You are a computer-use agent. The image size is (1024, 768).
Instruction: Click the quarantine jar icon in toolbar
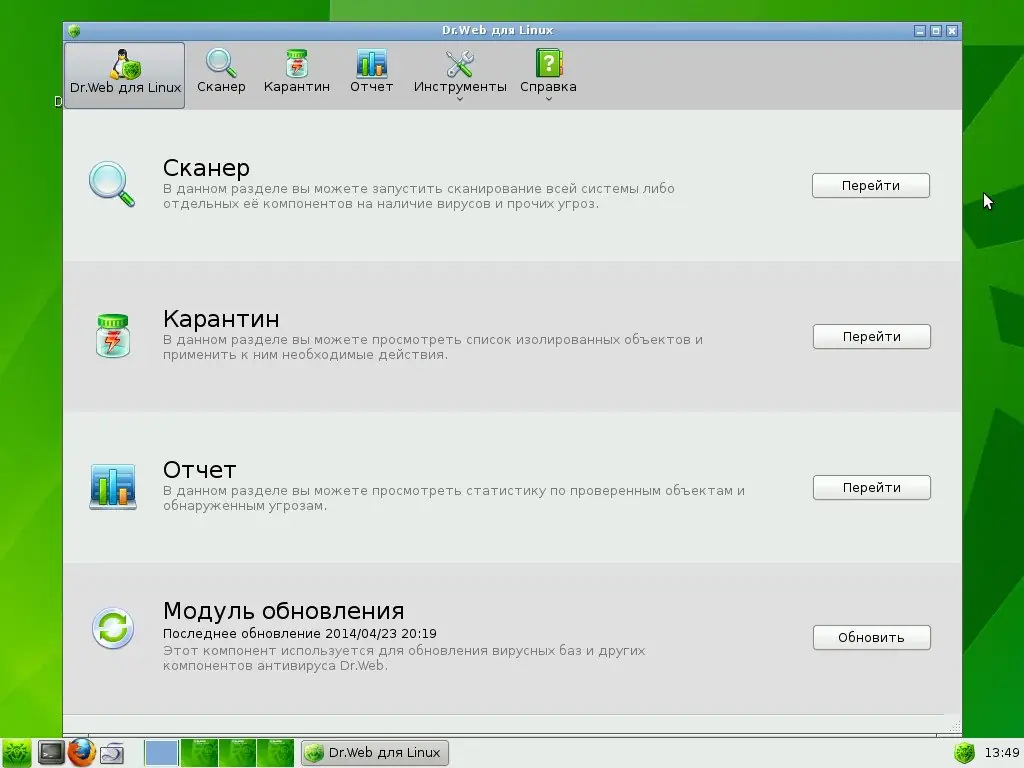click(296, 63)
